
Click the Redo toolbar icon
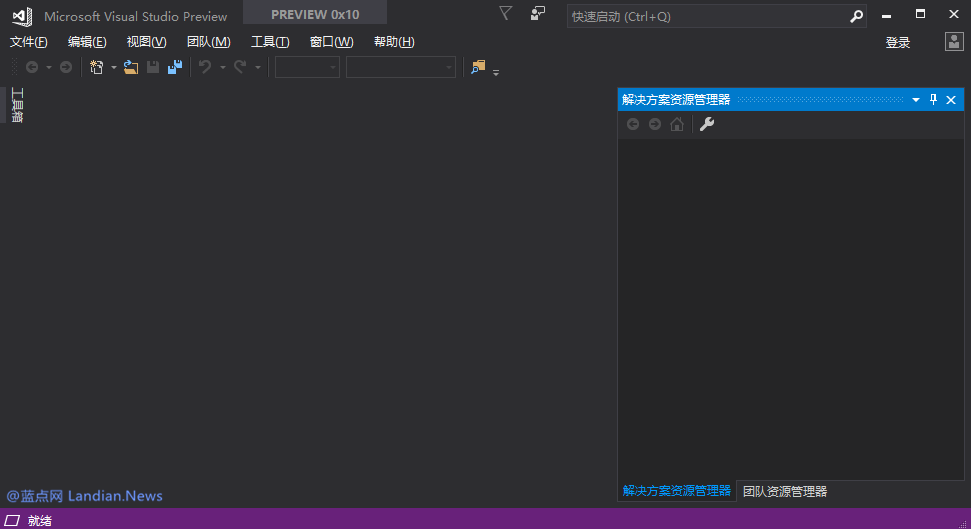[240, 67]
